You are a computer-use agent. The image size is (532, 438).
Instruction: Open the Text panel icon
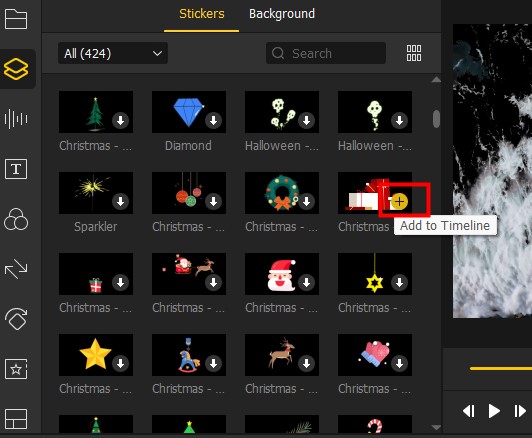16,169
